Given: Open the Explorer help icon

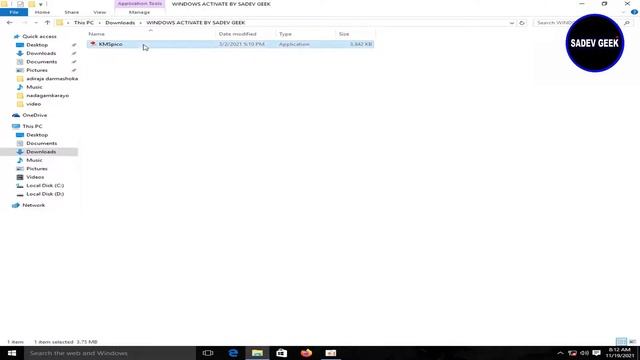Looking at the screenshot, I should (x=634, y=12).
